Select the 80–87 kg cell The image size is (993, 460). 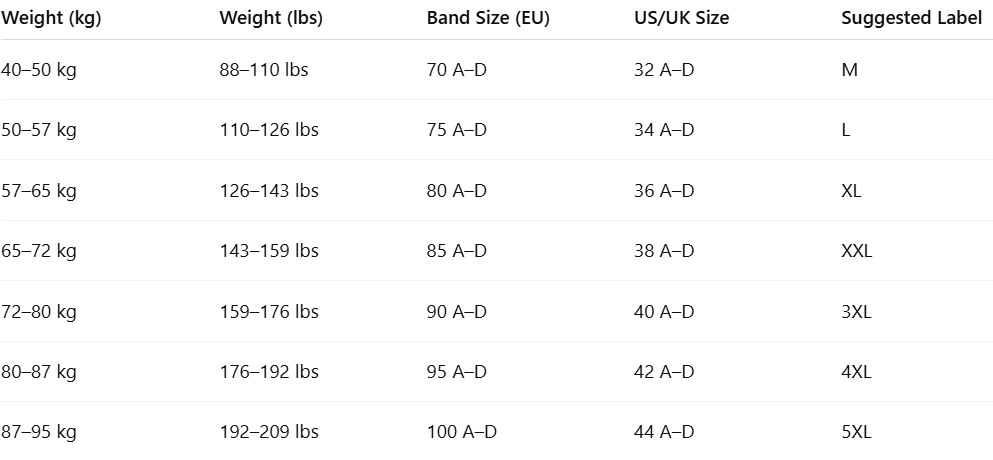tap(39, 371)
